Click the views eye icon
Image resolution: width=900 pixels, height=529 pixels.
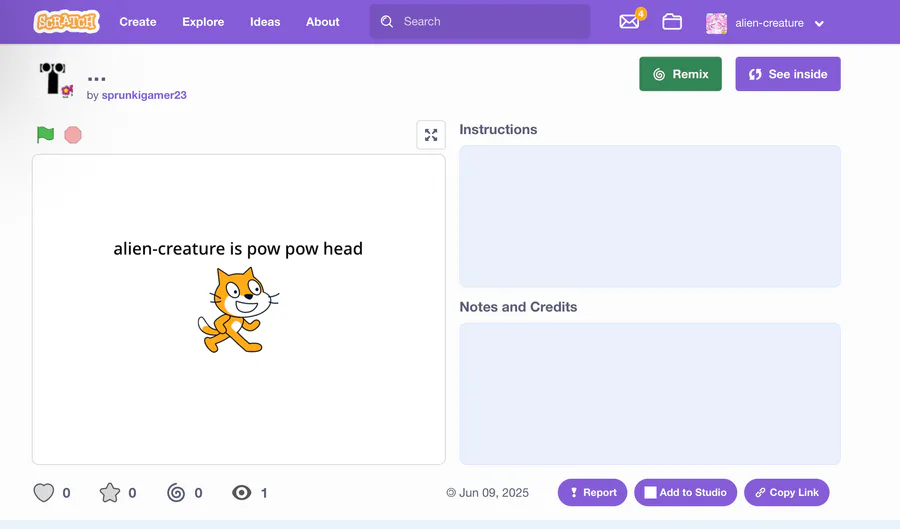tap(242, 493)
